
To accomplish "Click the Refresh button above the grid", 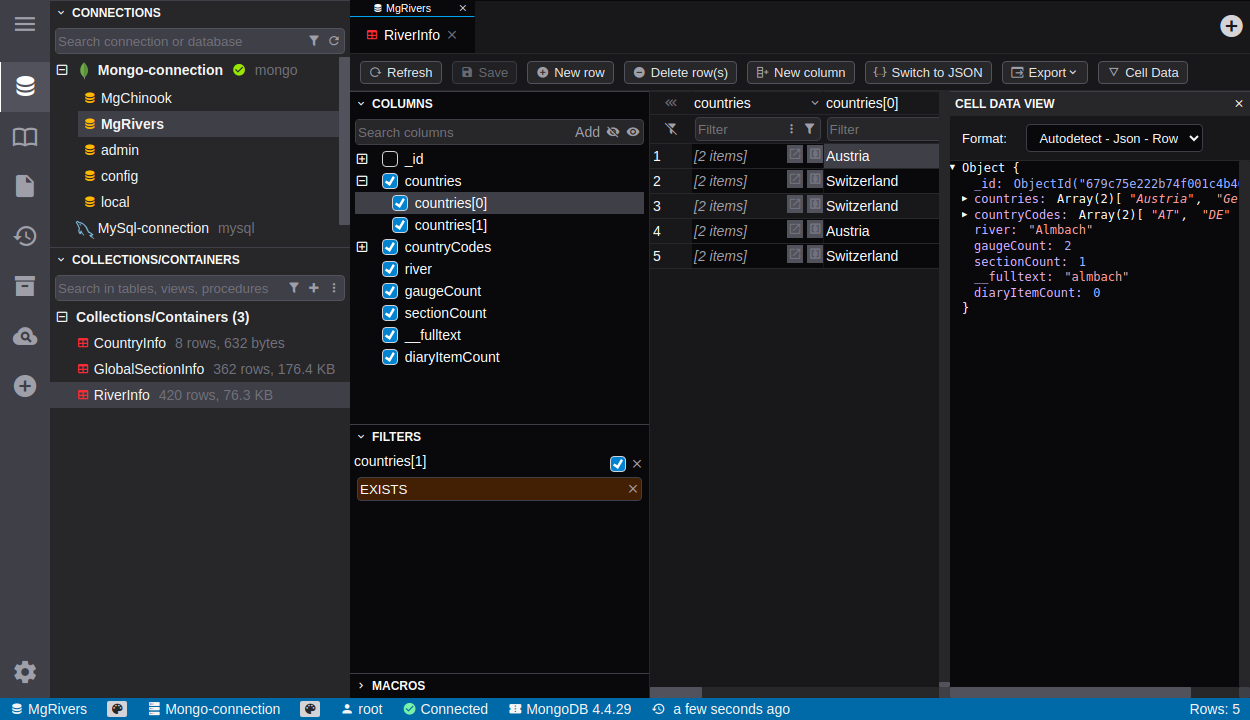I will (400, 72).
